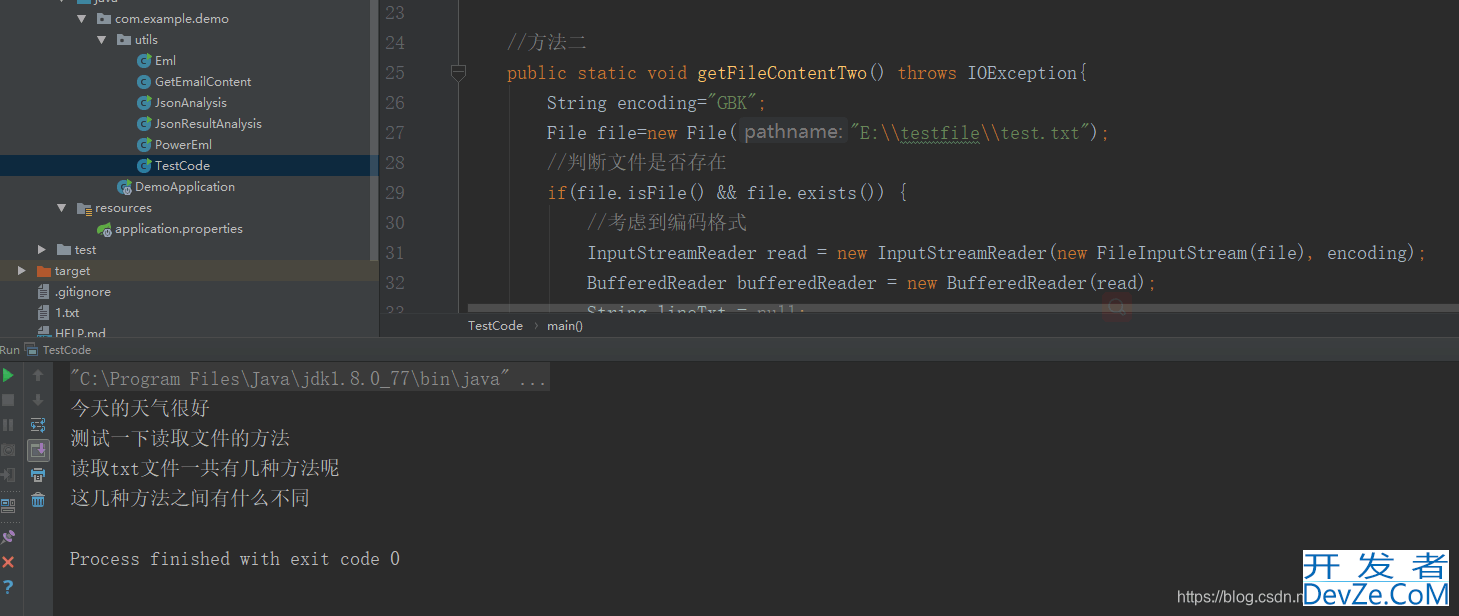Click line number 29 in the gutter
This screenshot has height=616, width=1459.
[395, 193]
